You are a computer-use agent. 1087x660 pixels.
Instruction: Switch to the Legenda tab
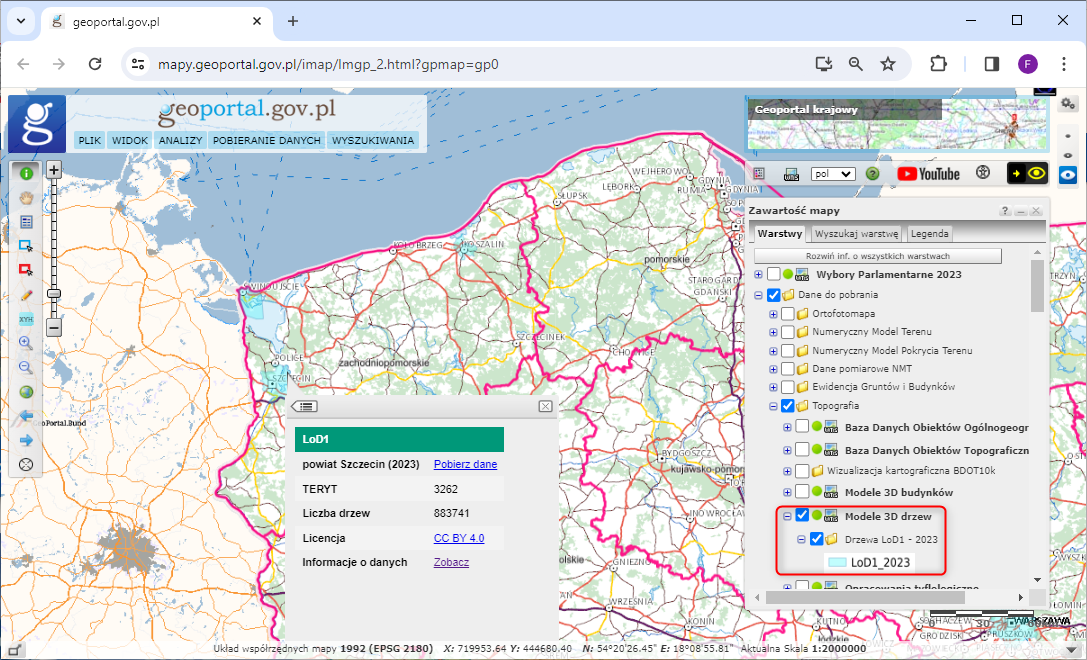point(929,233)
